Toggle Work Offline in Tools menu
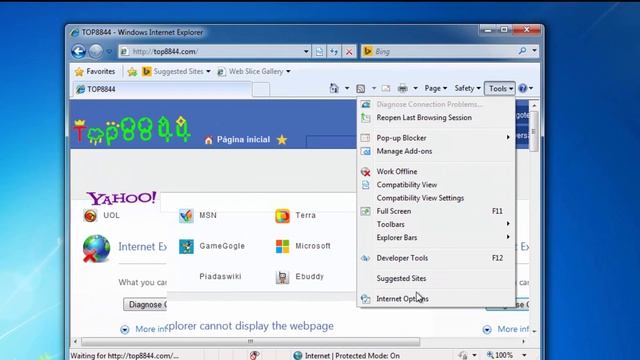 pos(436,171)
